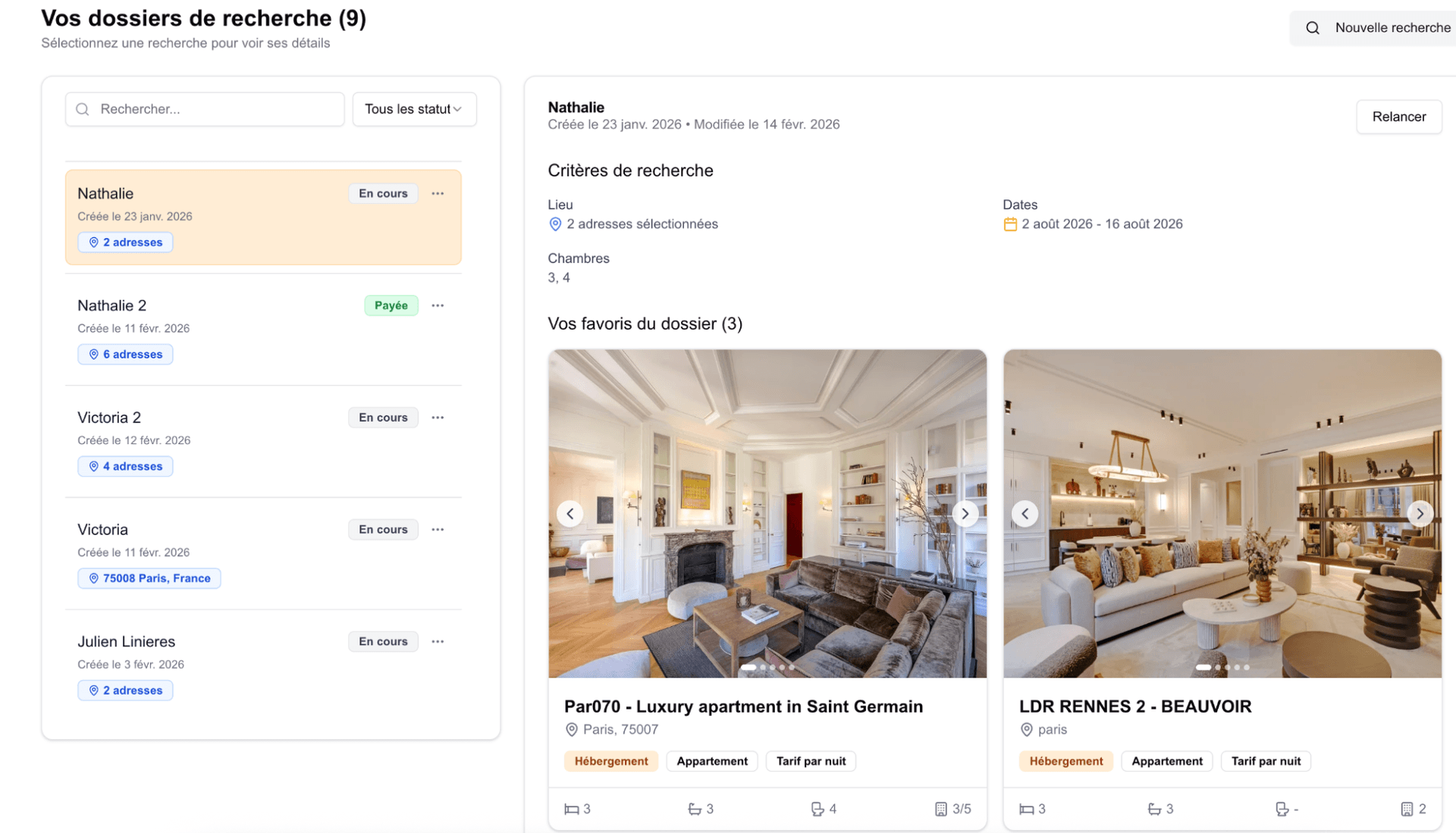Show previous photo of LDR RENNES 2

pos(1025,514)
